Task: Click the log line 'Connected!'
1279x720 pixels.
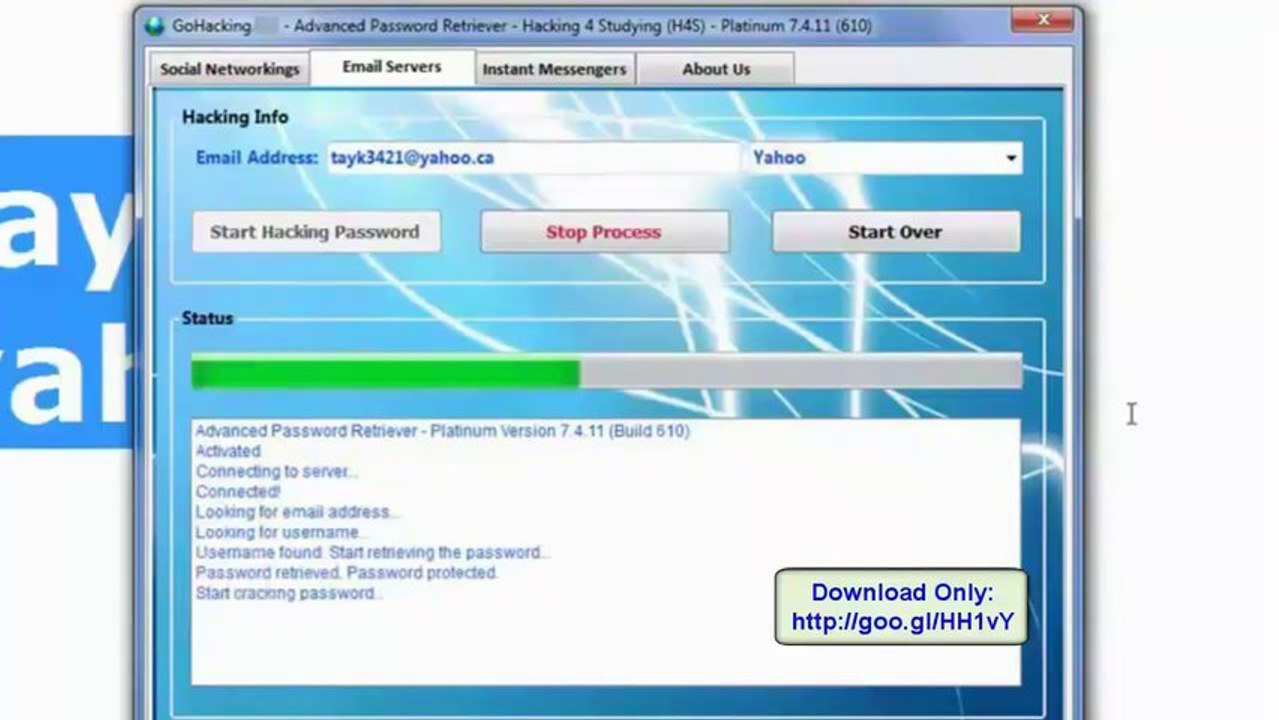Action: 238,492
